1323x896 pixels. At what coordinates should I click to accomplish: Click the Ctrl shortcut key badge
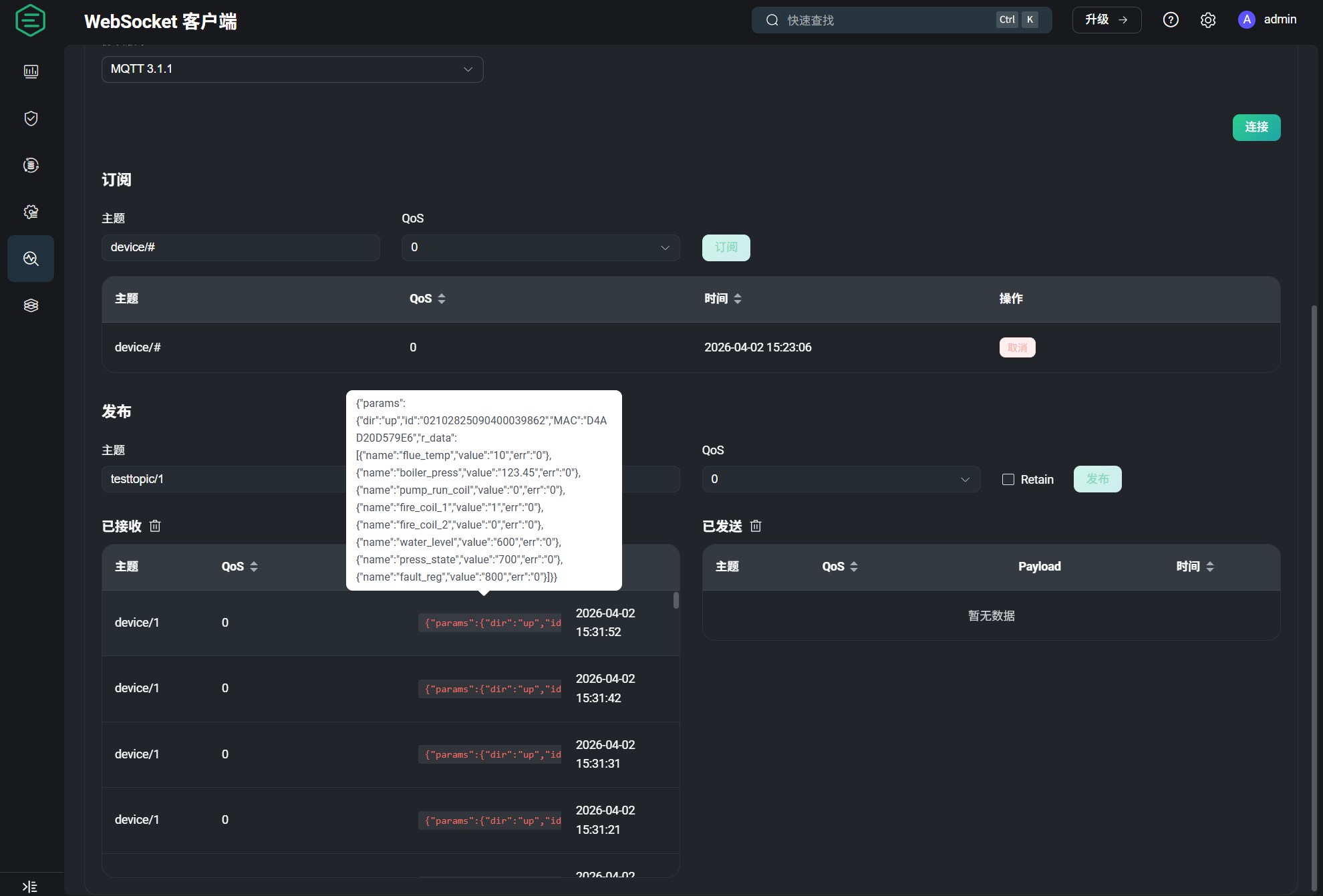coord(1007,20)
